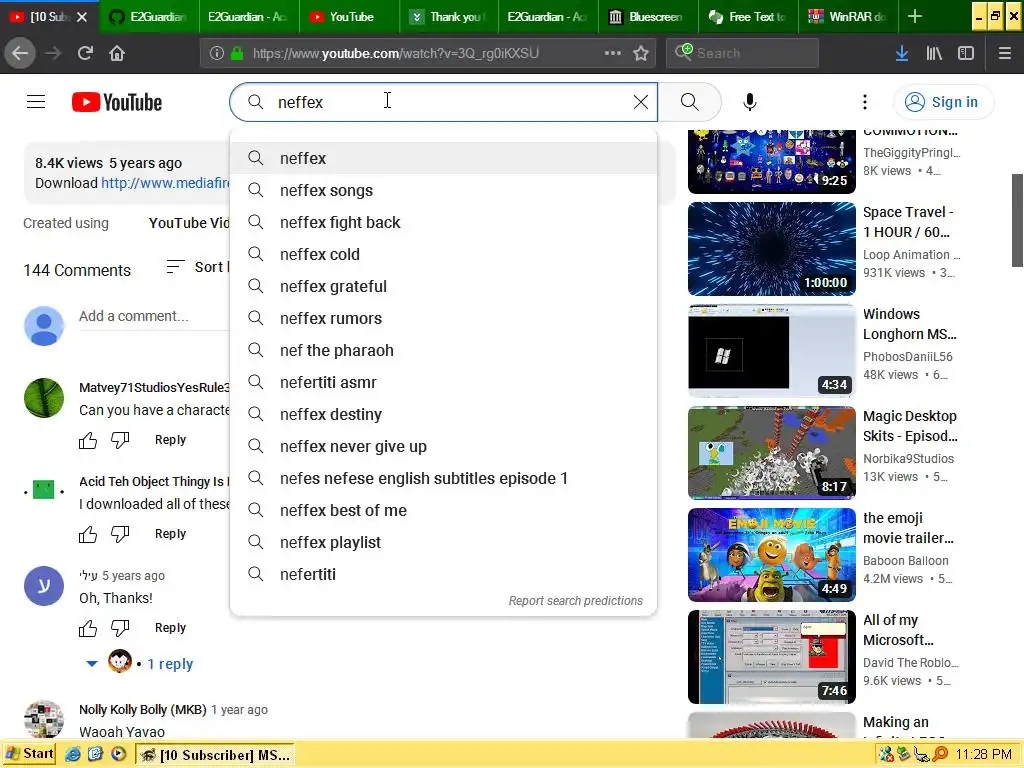This screenshot has height=768, width=1024.
Task: Open Sort by comments dropdown
Action: pyautogui.click(x=197, y=266)
